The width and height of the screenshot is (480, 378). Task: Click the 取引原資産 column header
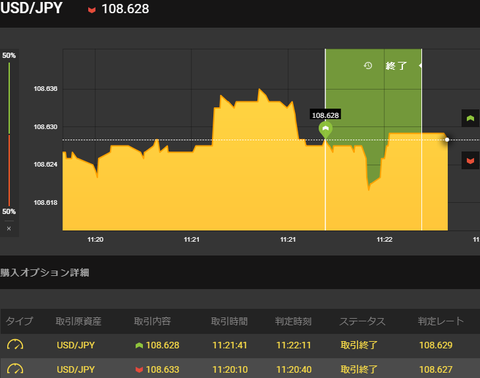click(78, 321)
